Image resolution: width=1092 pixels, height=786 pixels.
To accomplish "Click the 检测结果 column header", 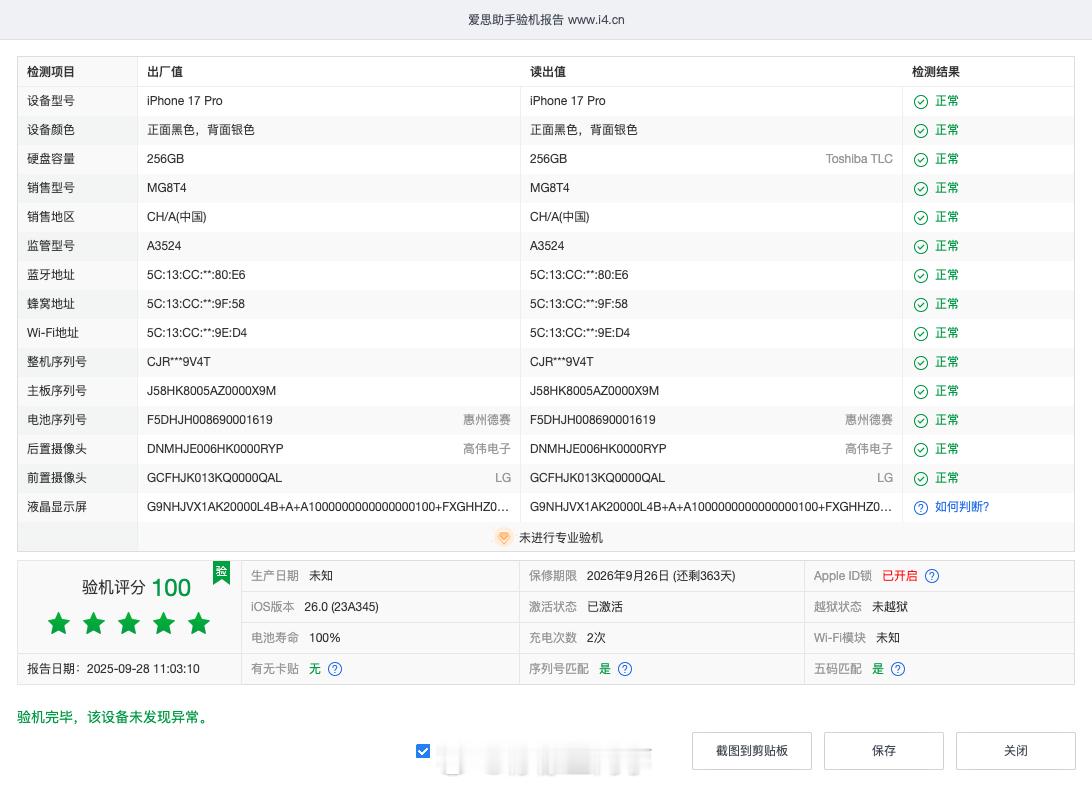I will click(x=936, y=72).
